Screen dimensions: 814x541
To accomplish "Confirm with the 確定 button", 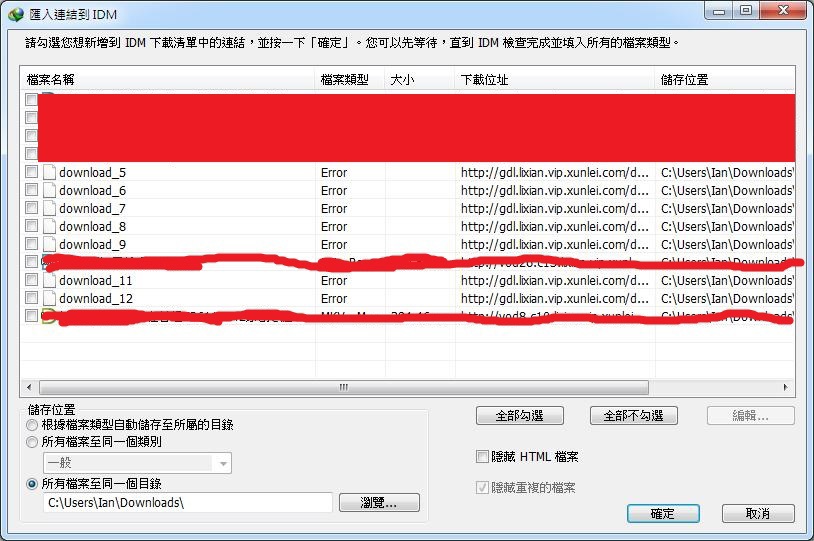I will [x=663, y=513].
